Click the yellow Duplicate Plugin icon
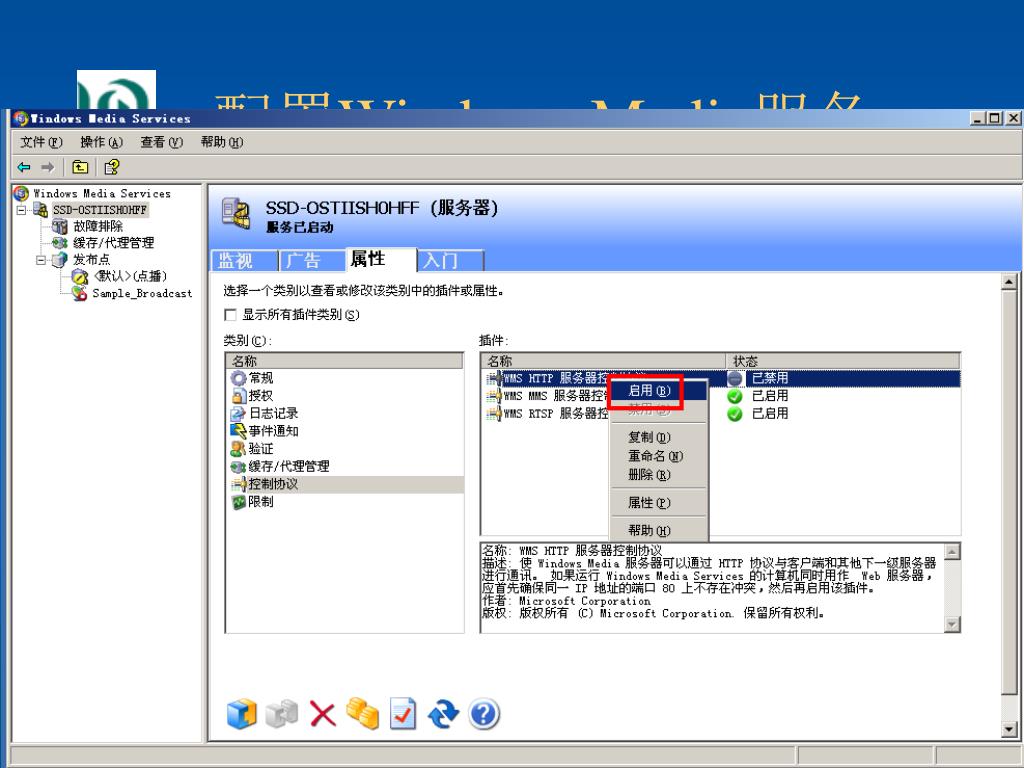Image resolution: width=1024 pixels, height=768 pixels. [x=362, y=713]
